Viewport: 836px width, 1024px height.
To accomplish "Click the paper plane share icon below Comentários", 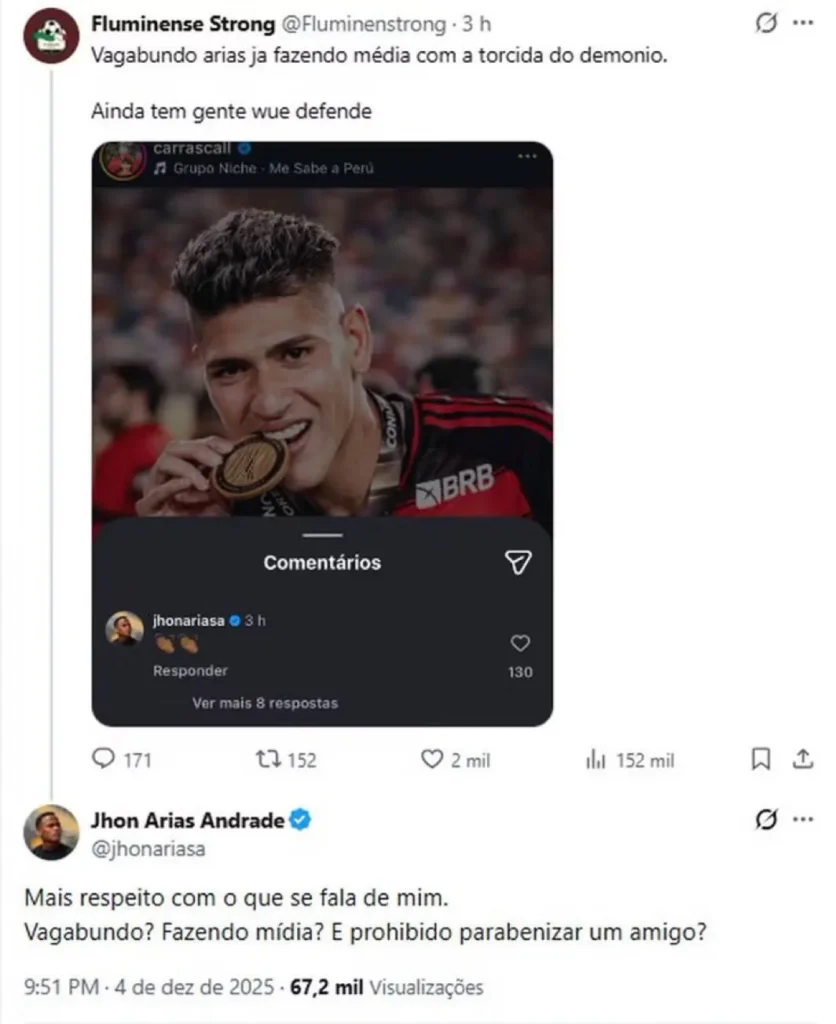I will click(x=518, y=562).
